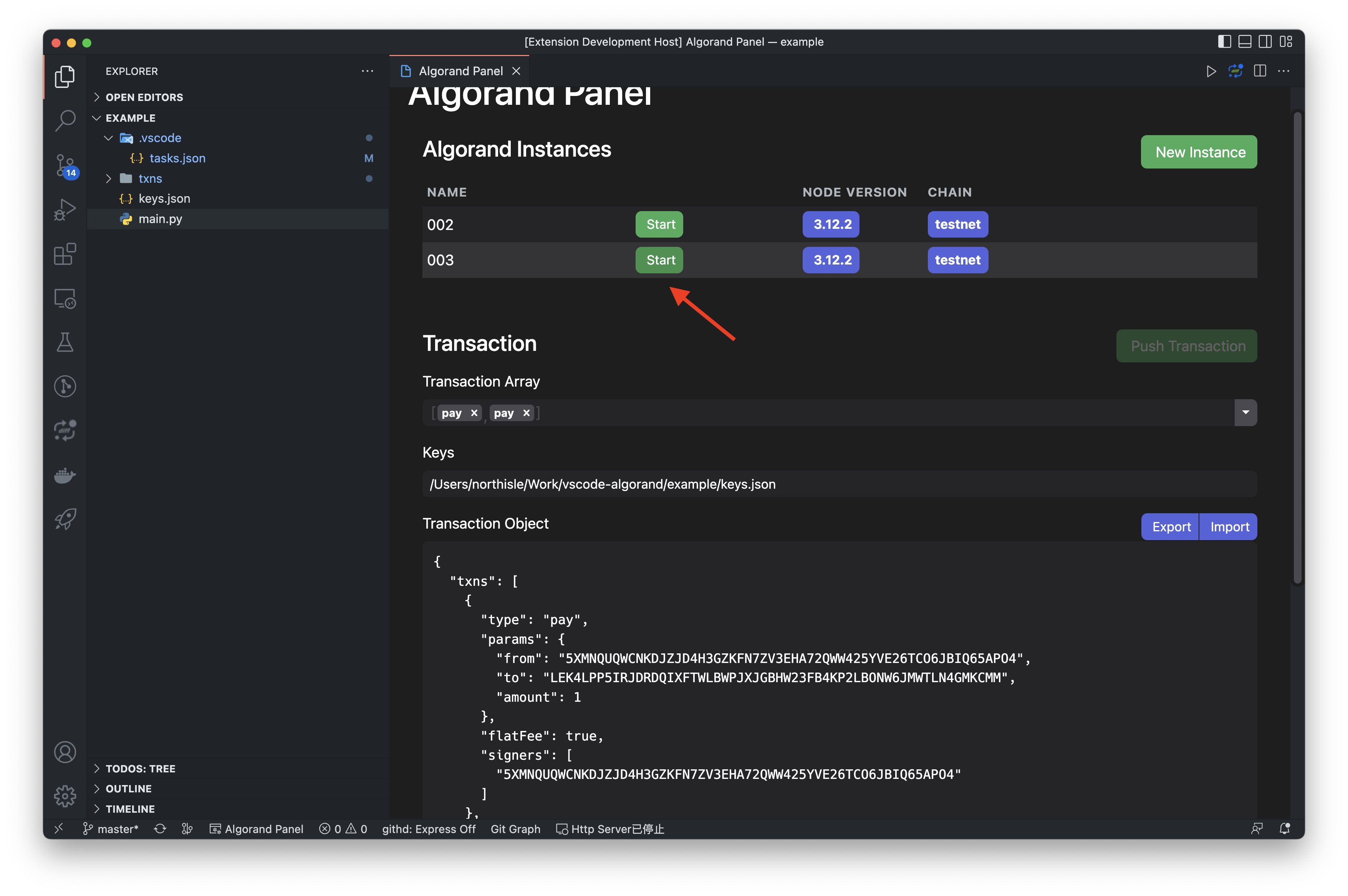1348x896 pixels.
Task: Open the Testing flask icon
Action: click(x=65, y=342)
